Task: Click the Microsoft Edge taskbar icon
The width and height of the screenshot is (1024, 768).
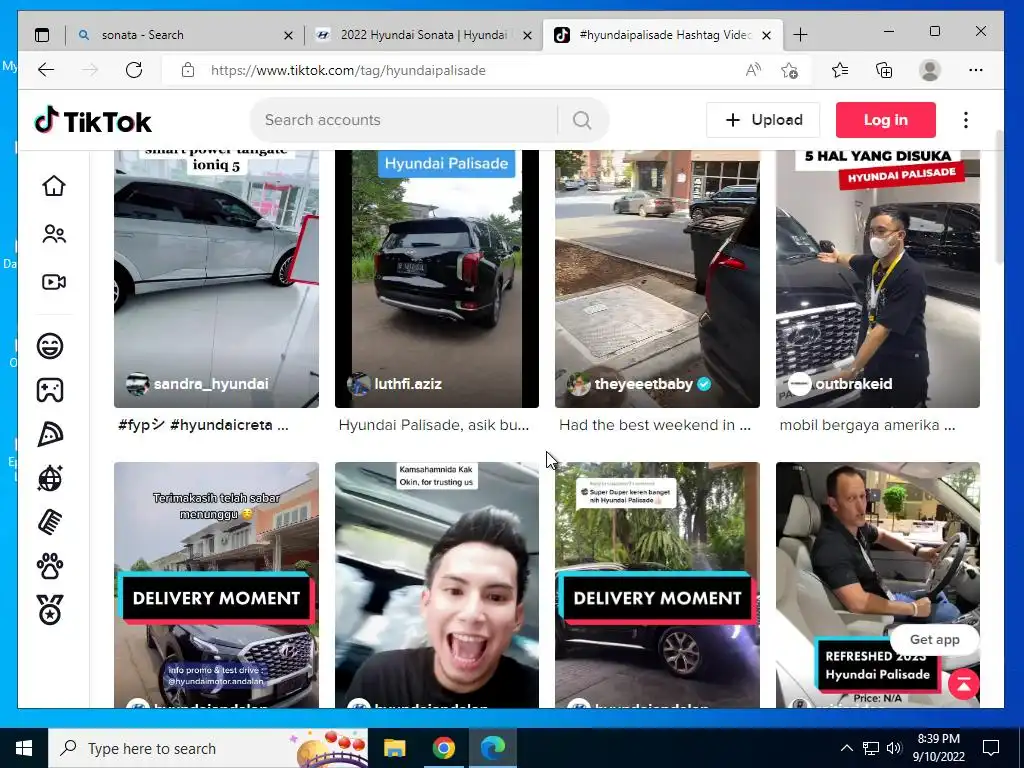Action: (492, 748)
